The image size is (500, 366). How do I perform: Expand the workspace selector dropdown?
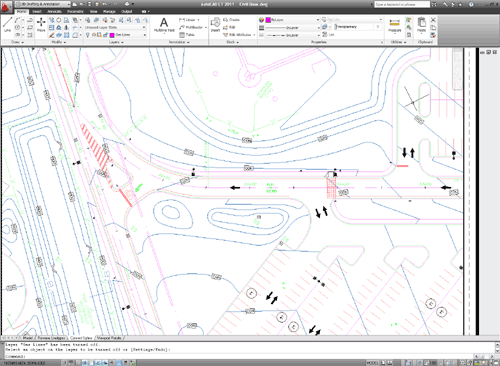coord(42,4)
